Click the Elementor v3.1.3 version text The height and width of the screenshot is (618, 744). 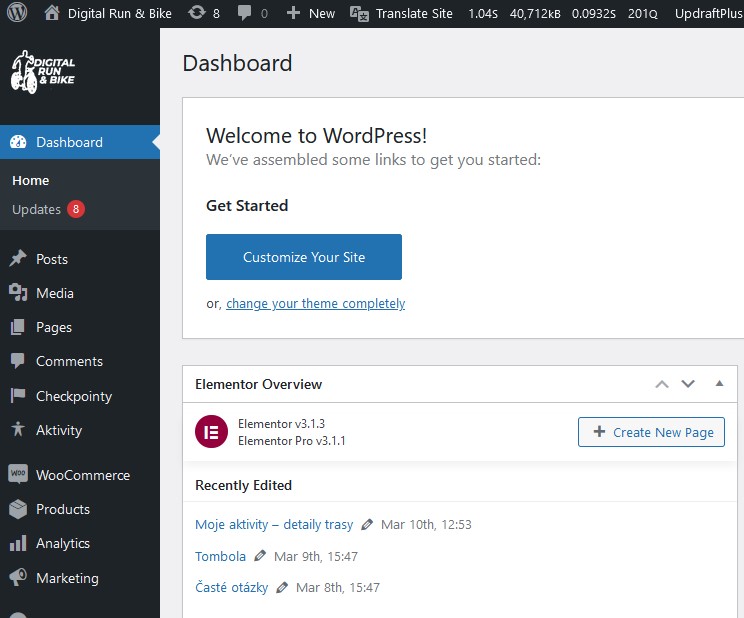point(281,423)
